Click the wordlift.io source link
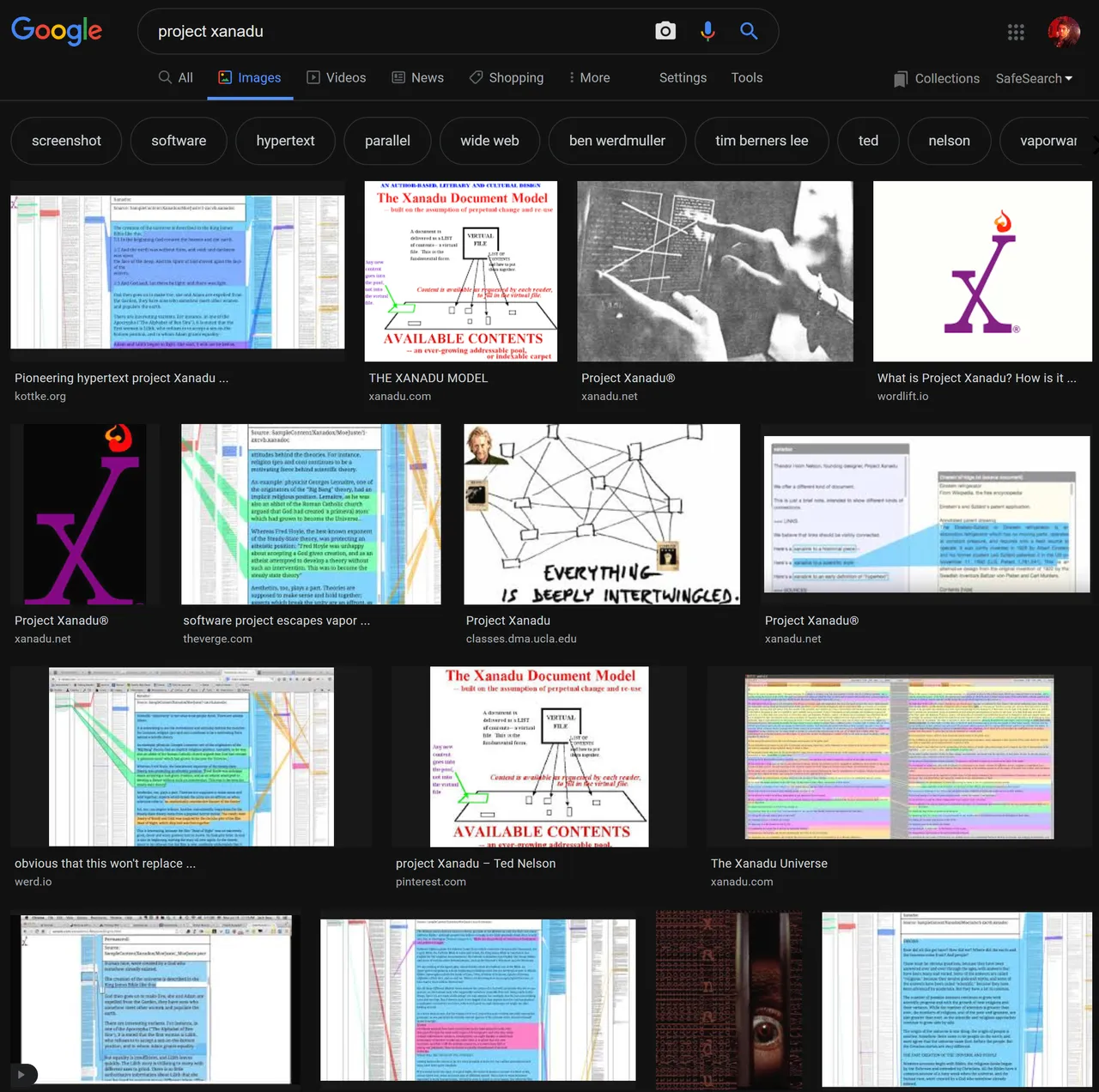Viewport: 1099px width, 1092px height. pos(903,397)
